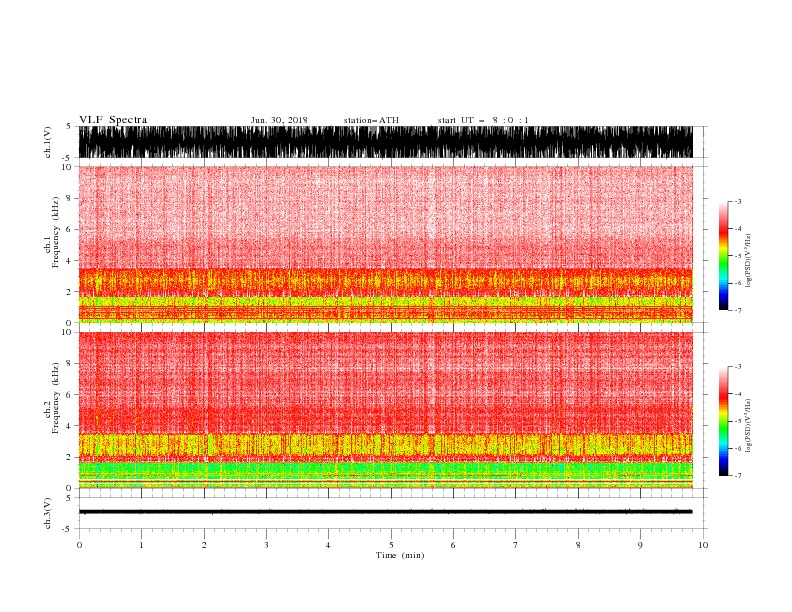Click the "2" tick on the time axis
792x612 pixels.
204,545
